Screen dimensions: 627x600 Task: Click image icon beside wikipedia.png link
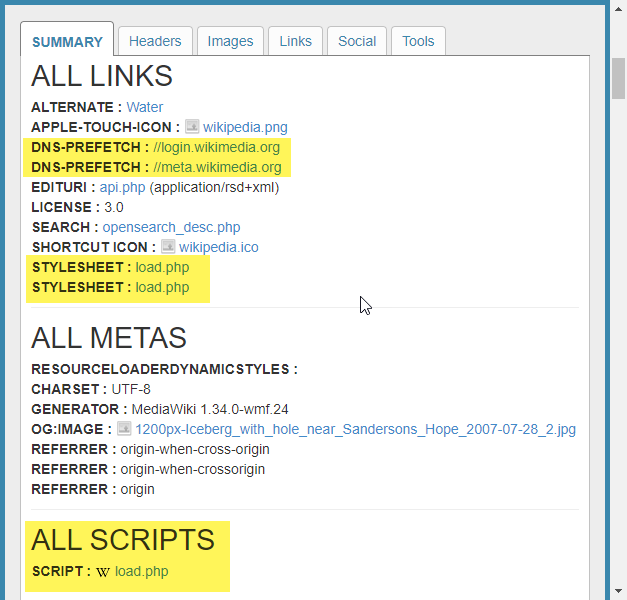pos(192,127)
